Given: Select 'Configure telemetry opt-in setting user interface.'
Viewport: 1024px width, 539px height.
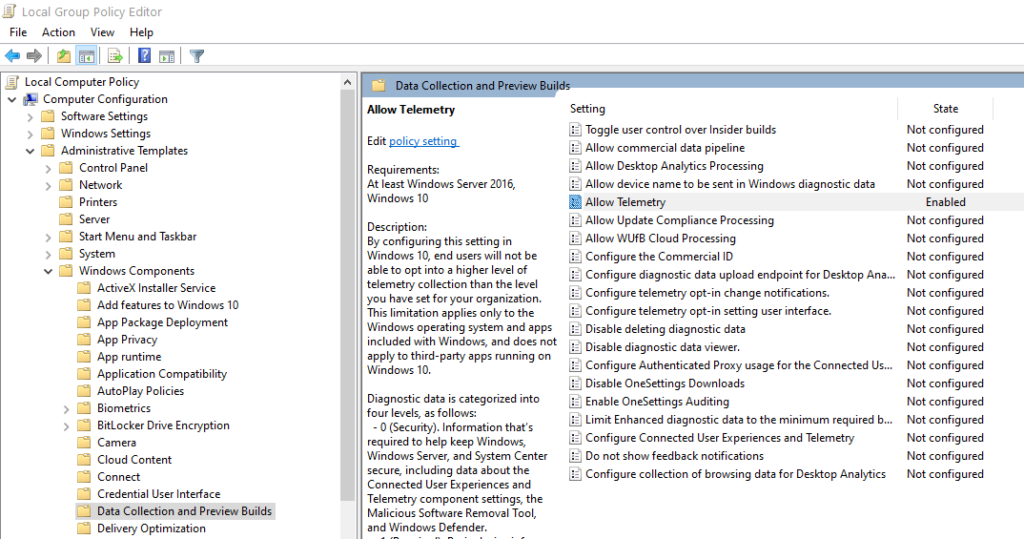Looking at the screenshot, I should [708, 311].
